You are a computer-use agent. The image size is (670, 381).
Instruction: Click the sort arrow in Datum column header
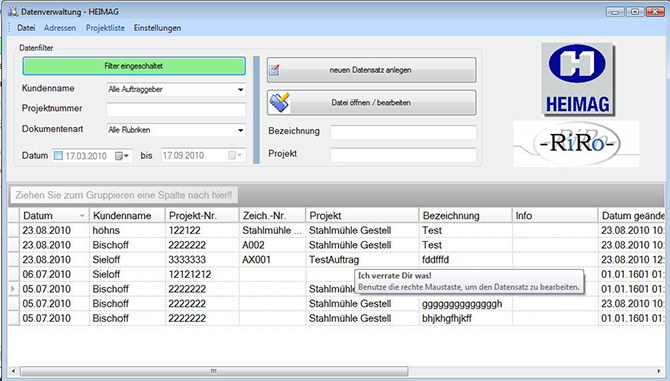(x=82, y=216)
